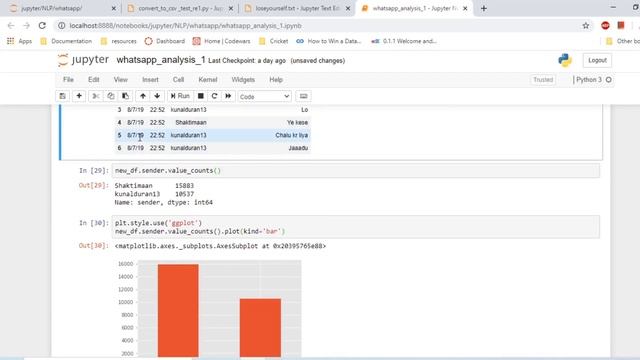Open the Kernel menu
Screen dimensions: 640x360
coord(208,80)
